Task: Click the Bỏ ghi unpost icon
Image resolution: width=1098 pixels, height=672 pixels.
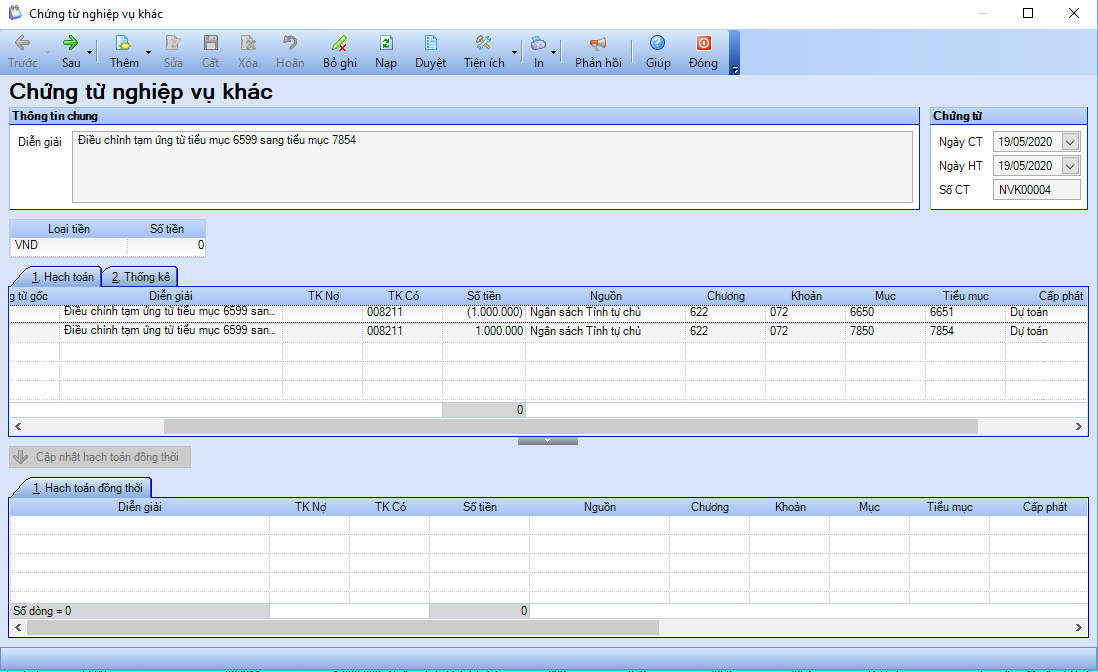Action: (x=339, y=44)
